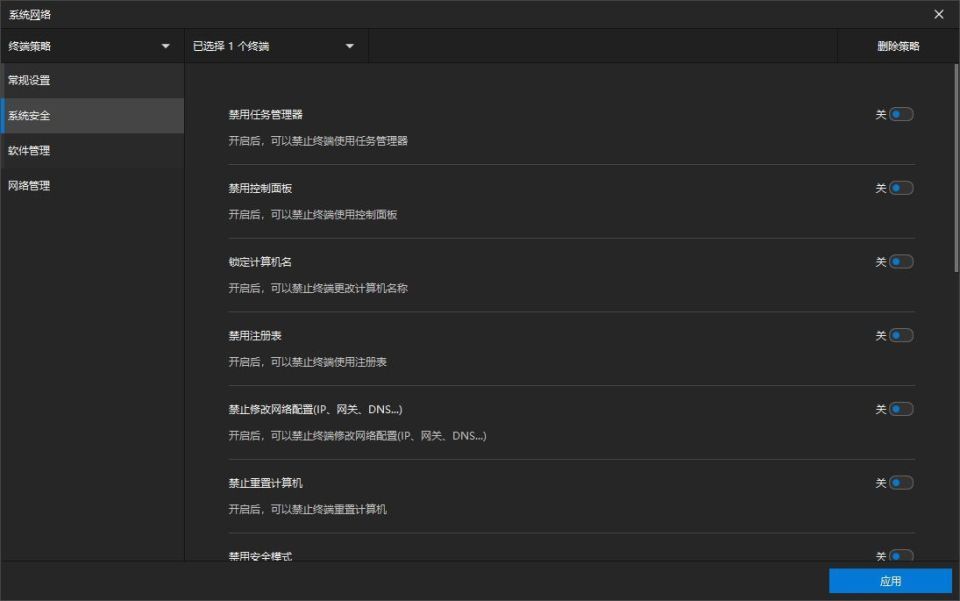Enable 禁止修改网络配置 switch
Screen dimensions: 960x601
pos(901,409)
